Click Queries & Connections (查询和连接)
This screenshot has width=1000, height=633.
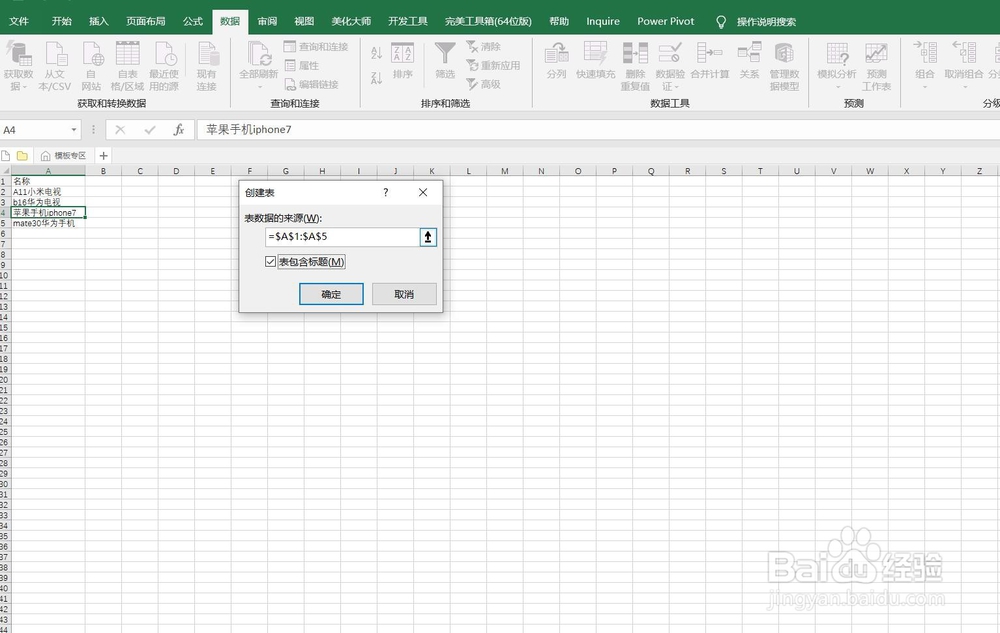point(316,47)
